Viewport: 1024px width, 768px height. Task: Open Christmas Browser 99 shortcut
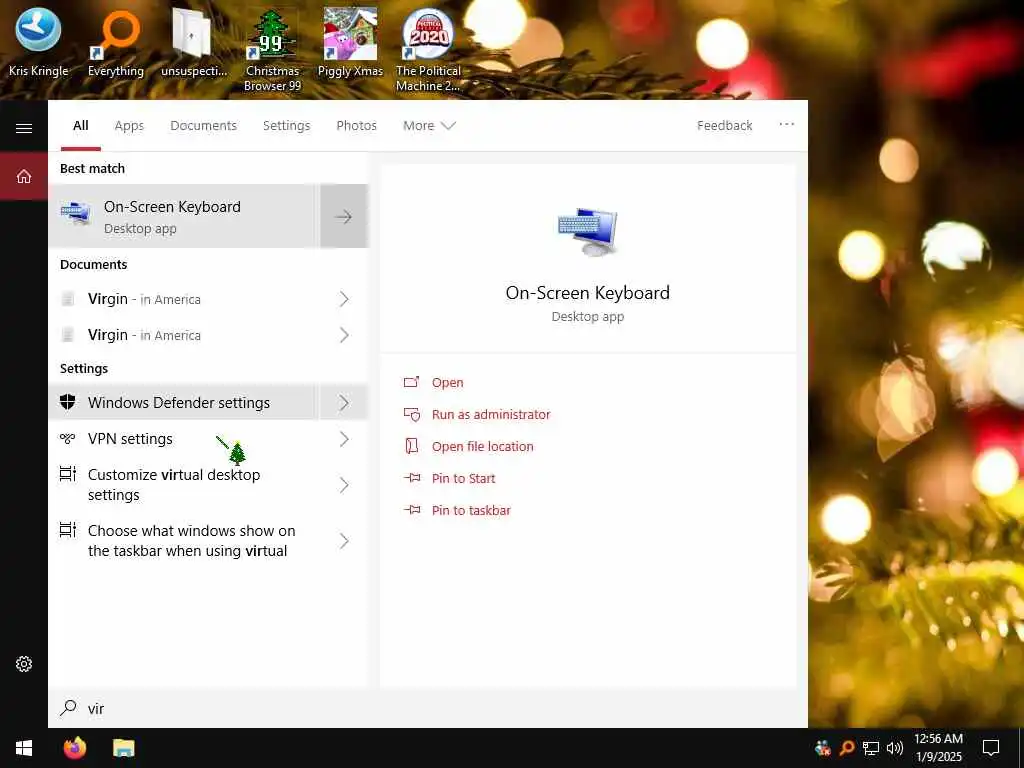point(272,49)
